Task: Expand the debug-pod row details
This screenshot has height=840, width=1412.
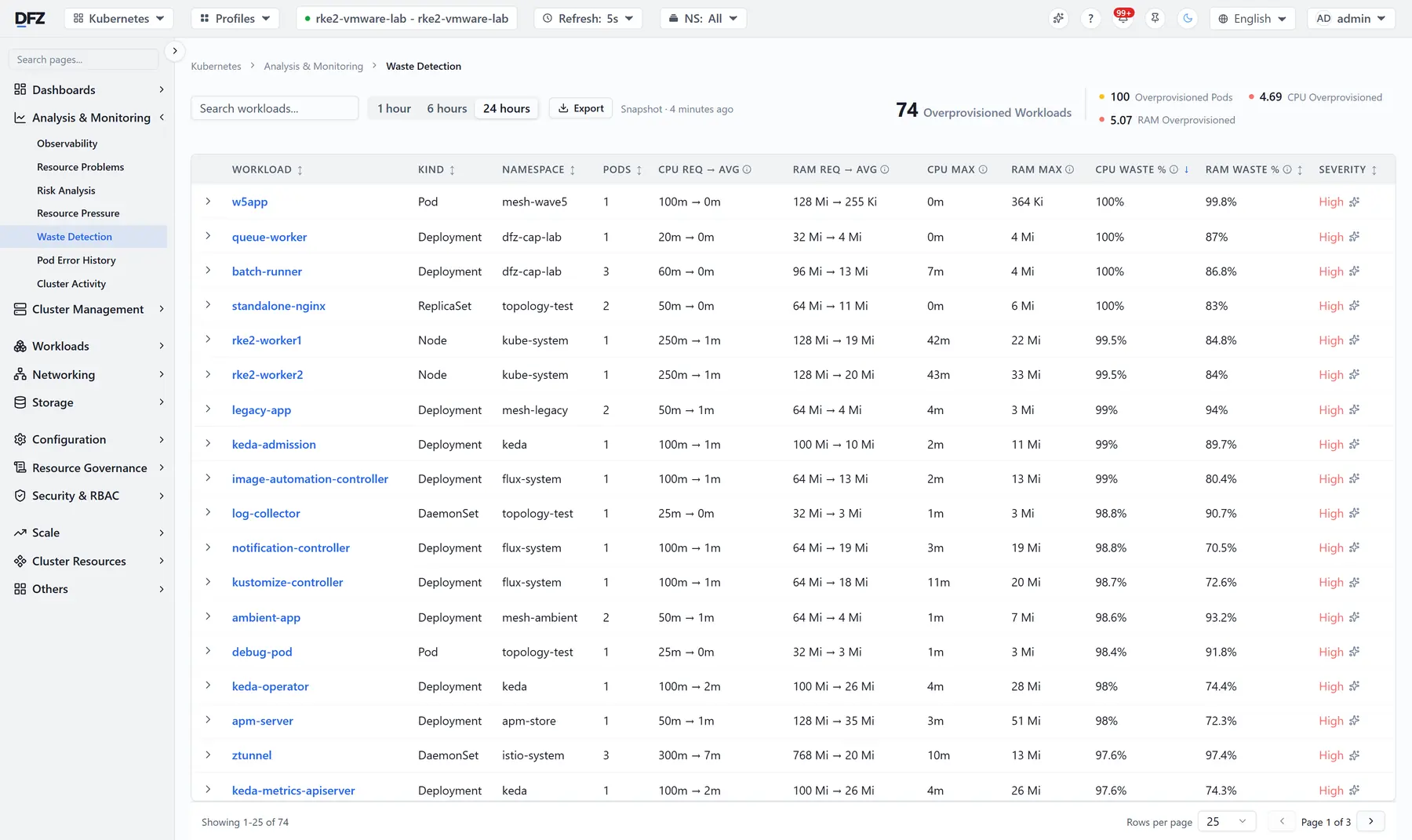Action: (x=208, y=651)
